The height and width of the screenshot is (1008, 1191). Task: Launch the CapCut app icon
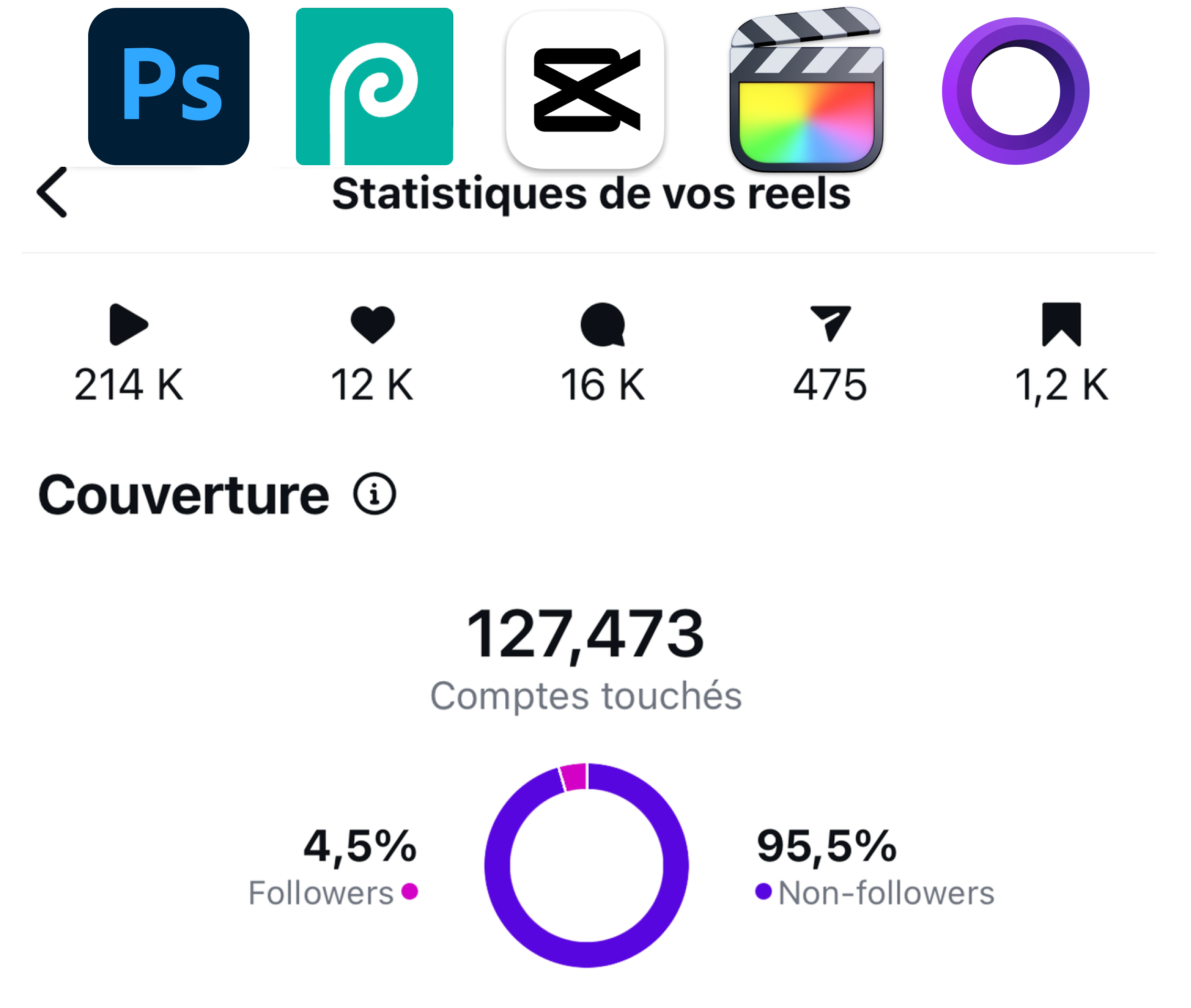click(x=586, y=90)
